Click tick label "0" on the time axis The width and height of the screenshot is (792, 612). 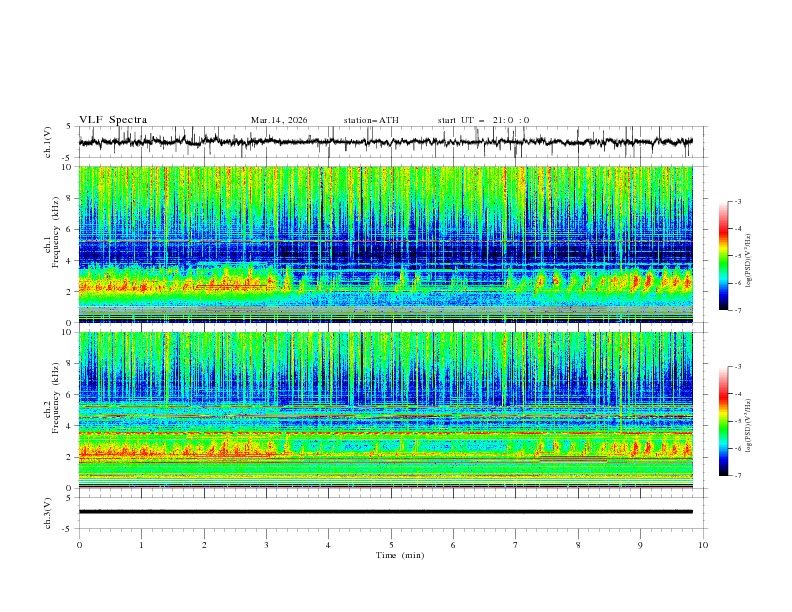click(79, 545)
